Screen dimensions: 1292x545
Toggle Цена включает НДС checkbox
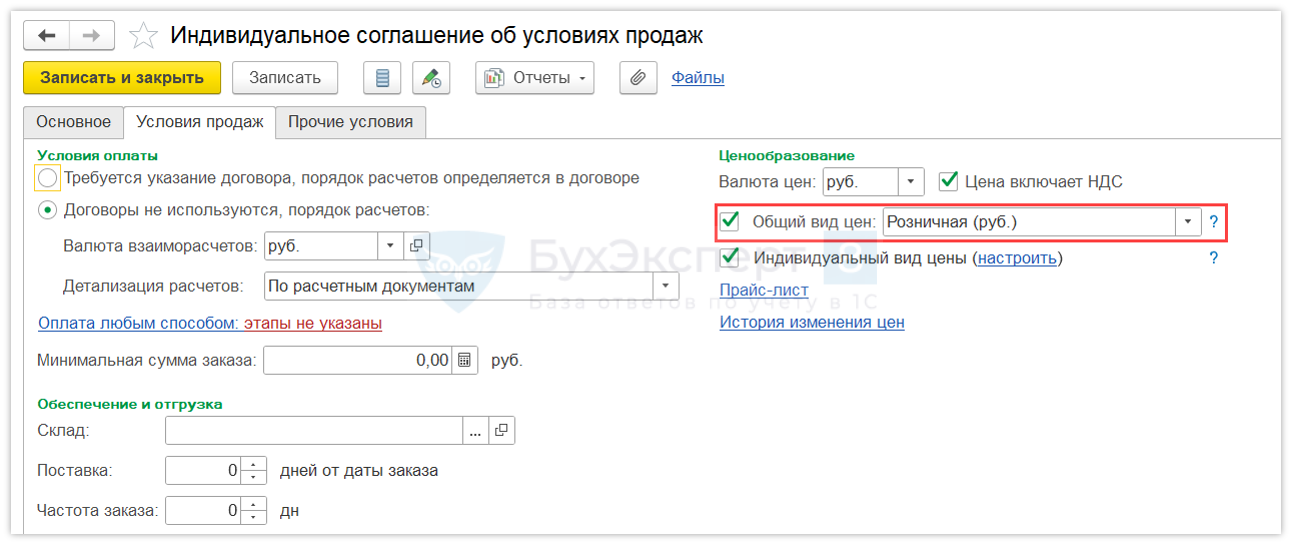click(x=949, y=182)
